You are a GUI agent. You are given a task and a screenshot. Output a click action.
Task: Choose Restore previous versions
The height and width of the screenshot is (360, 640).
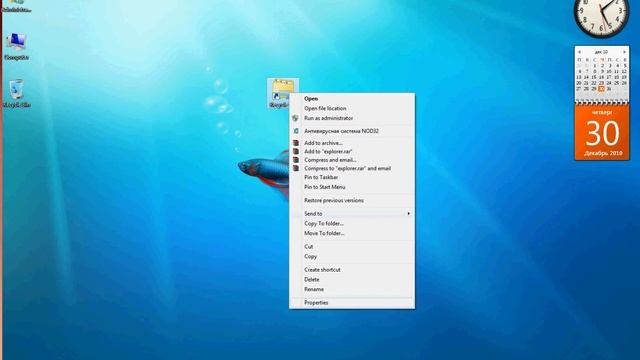point(352,200)
